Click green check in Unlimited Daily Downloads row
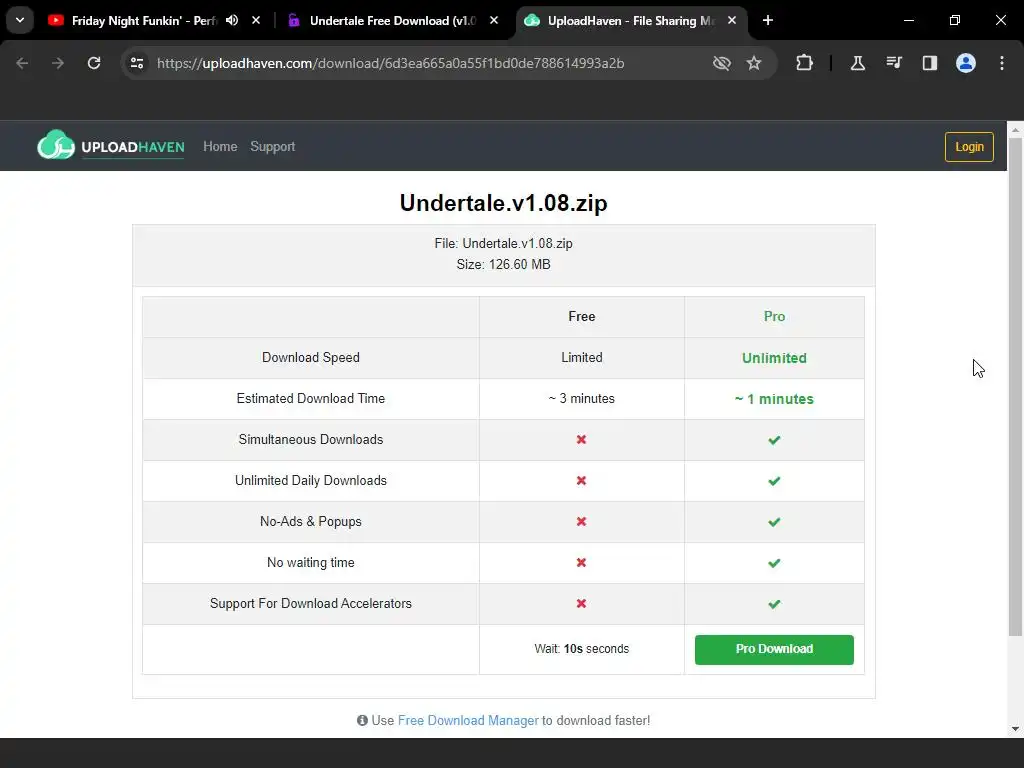Viewport: 1024px width, 768px height. click(x=775, y=481)
